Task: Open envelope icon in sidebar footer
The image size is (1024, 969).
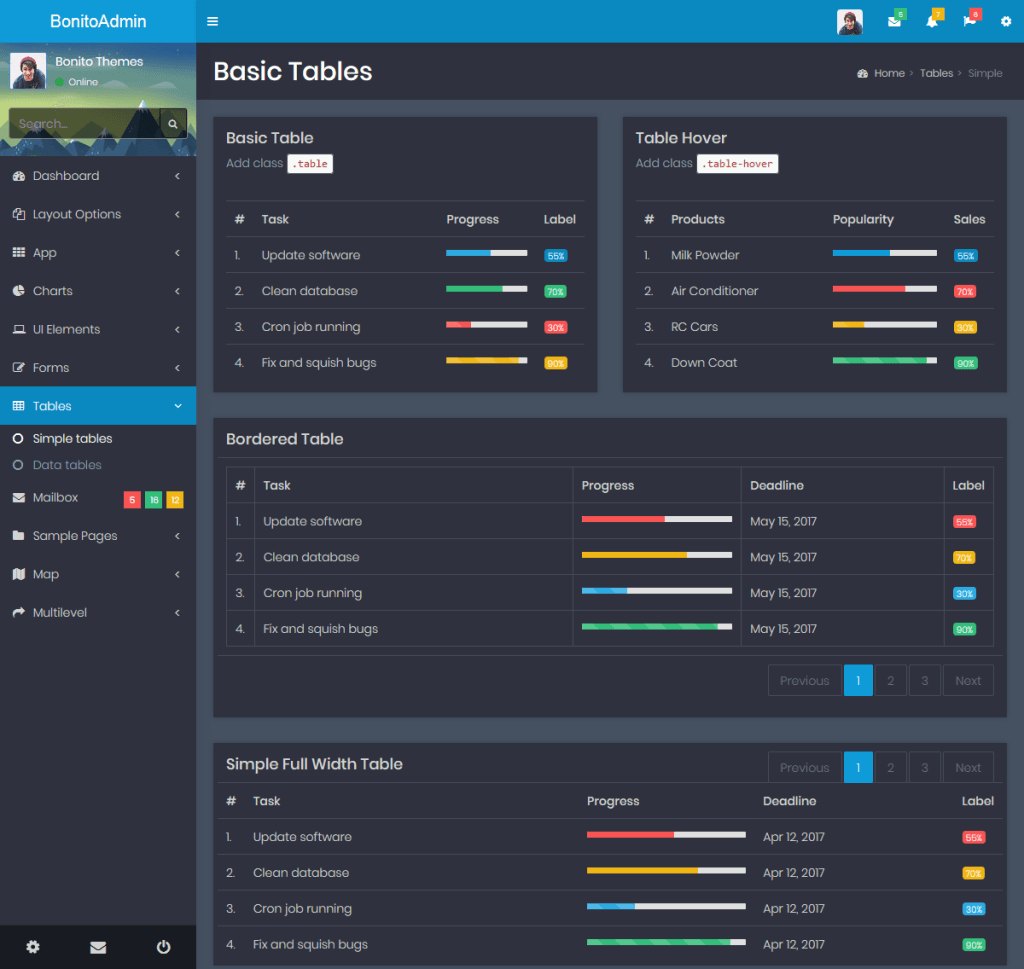Action: click(x=98, y=947)
